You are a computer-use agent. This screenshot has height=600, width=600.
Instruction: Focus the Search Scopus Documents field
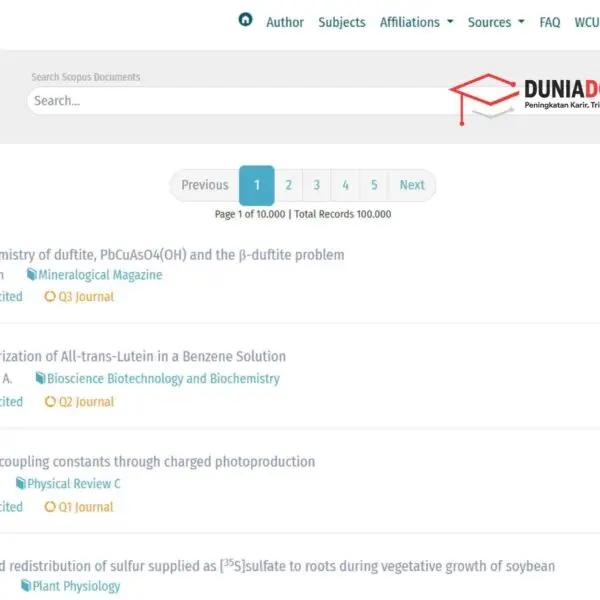tap(240, 100)
